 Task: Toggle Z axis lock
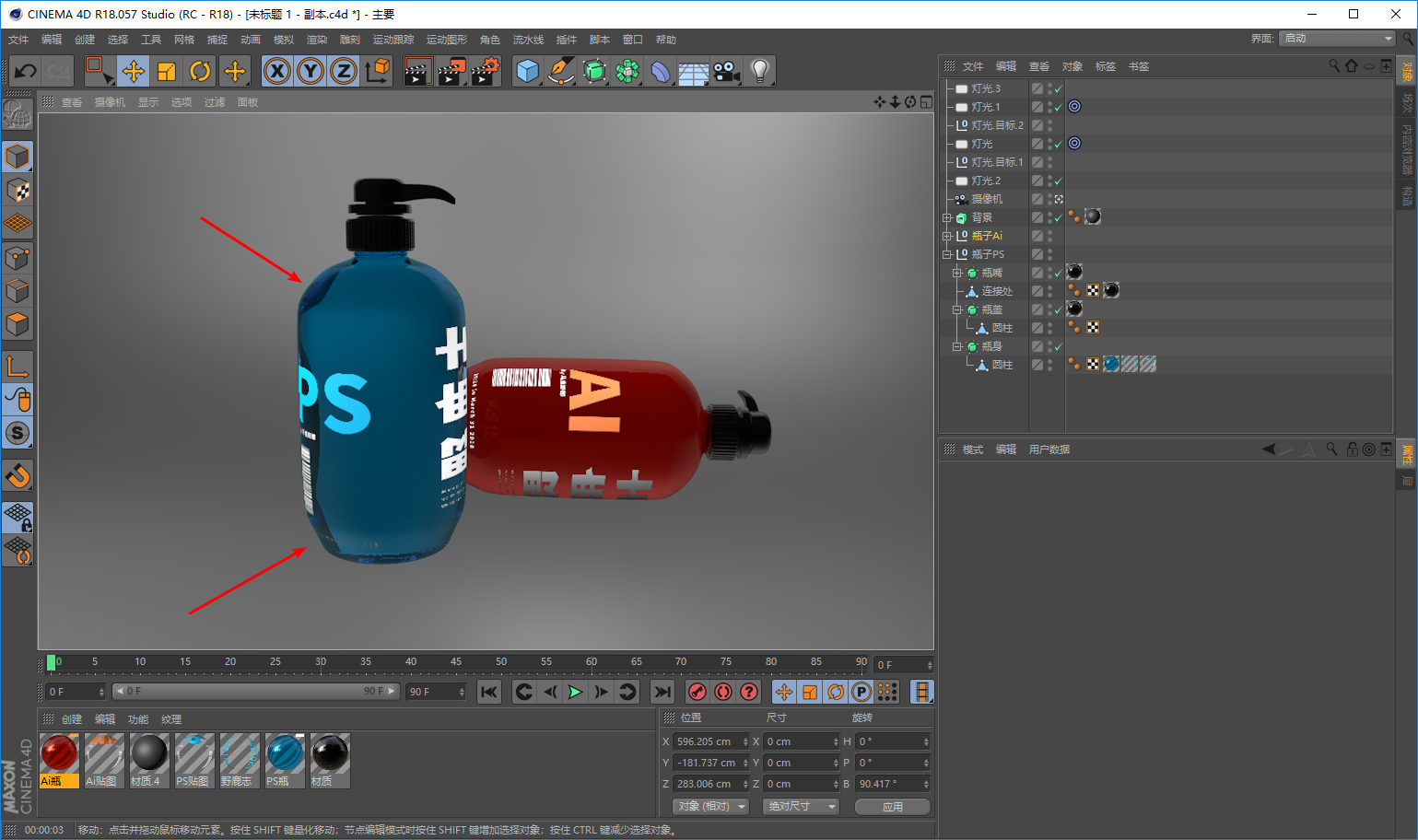pyautogui.click(x=344, y=71)
